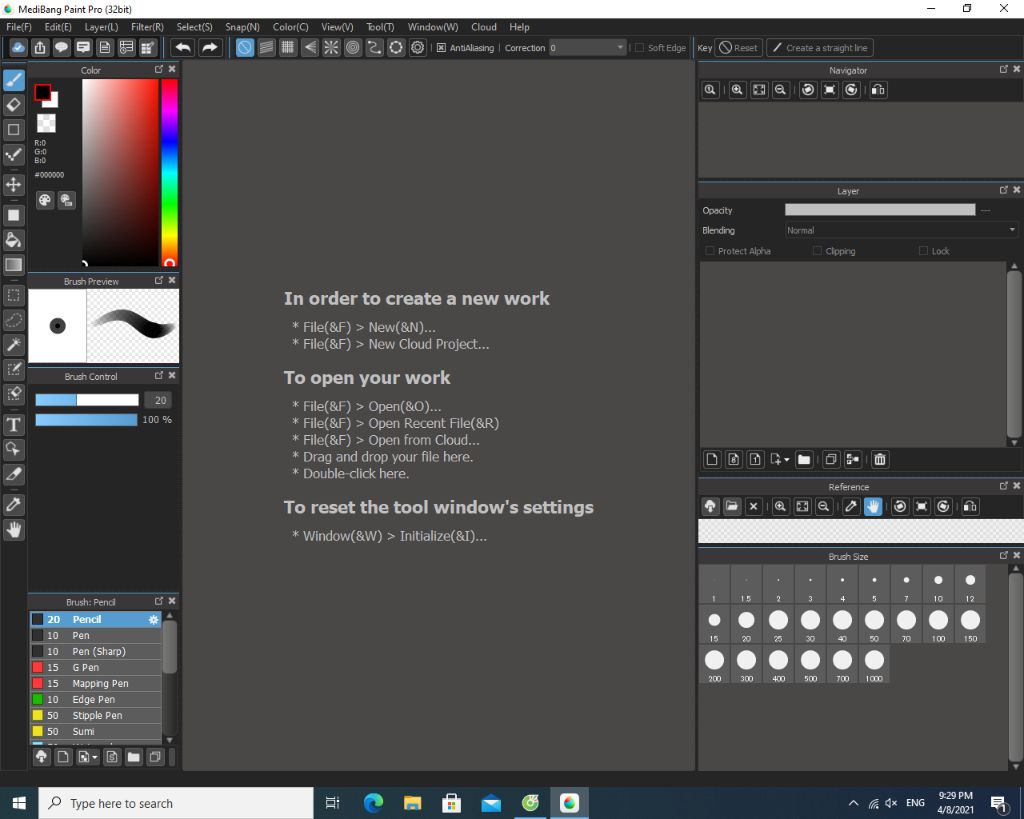Viewport: 1024px width, 819px height.
Task: Open the Filter menu
Action: 147,27
